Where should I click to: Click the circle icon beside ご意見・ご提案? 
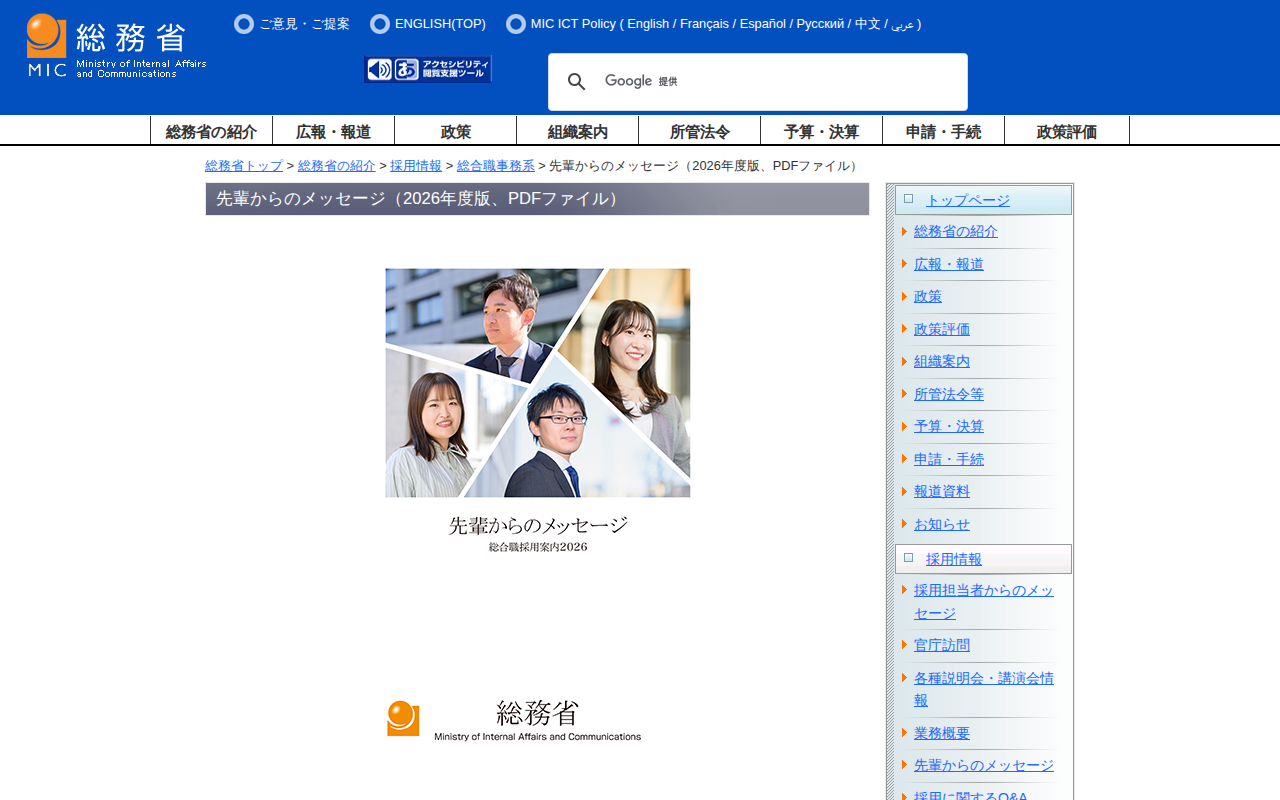244,24
